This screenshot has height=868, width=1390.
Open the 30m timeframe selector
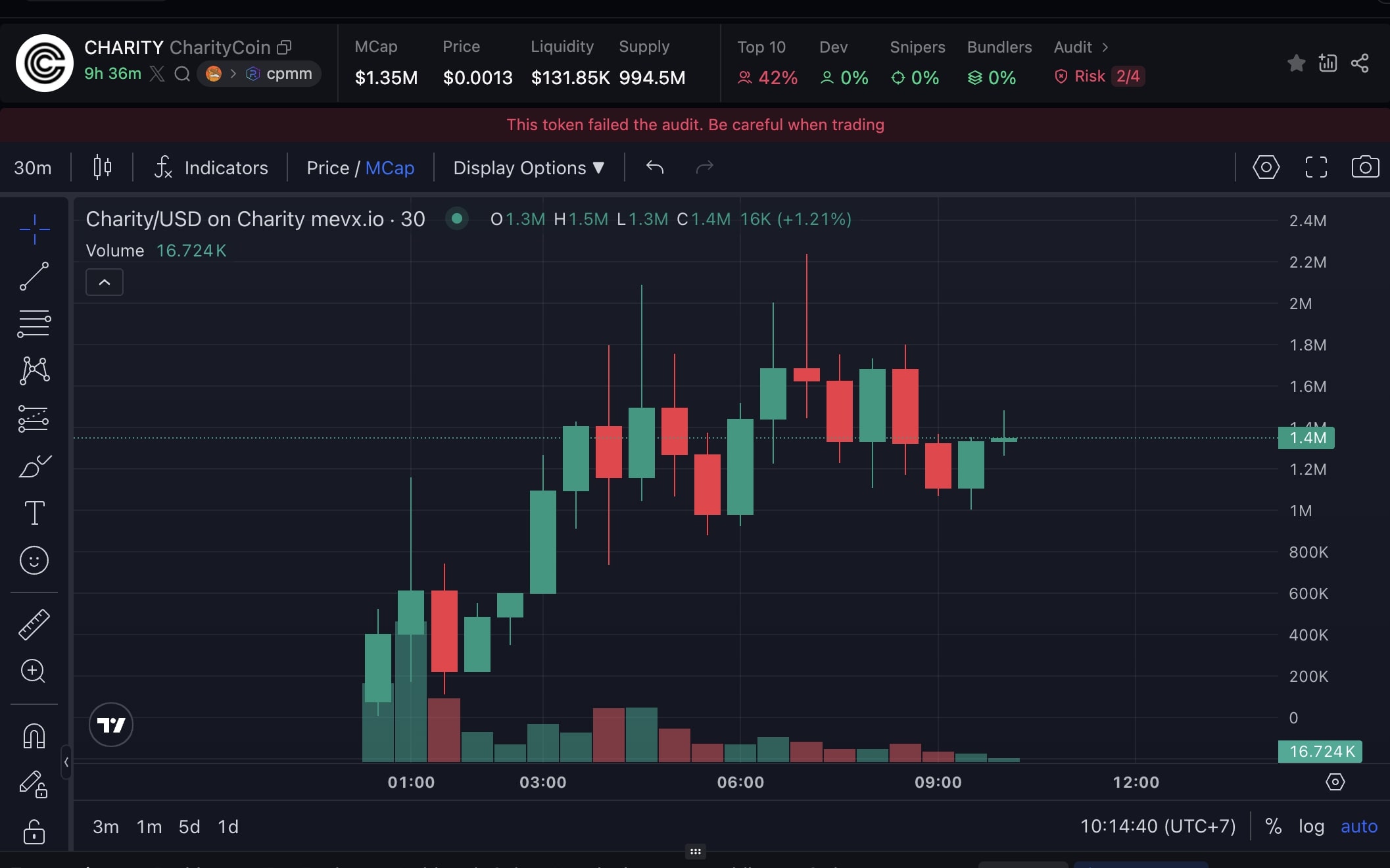33,168
